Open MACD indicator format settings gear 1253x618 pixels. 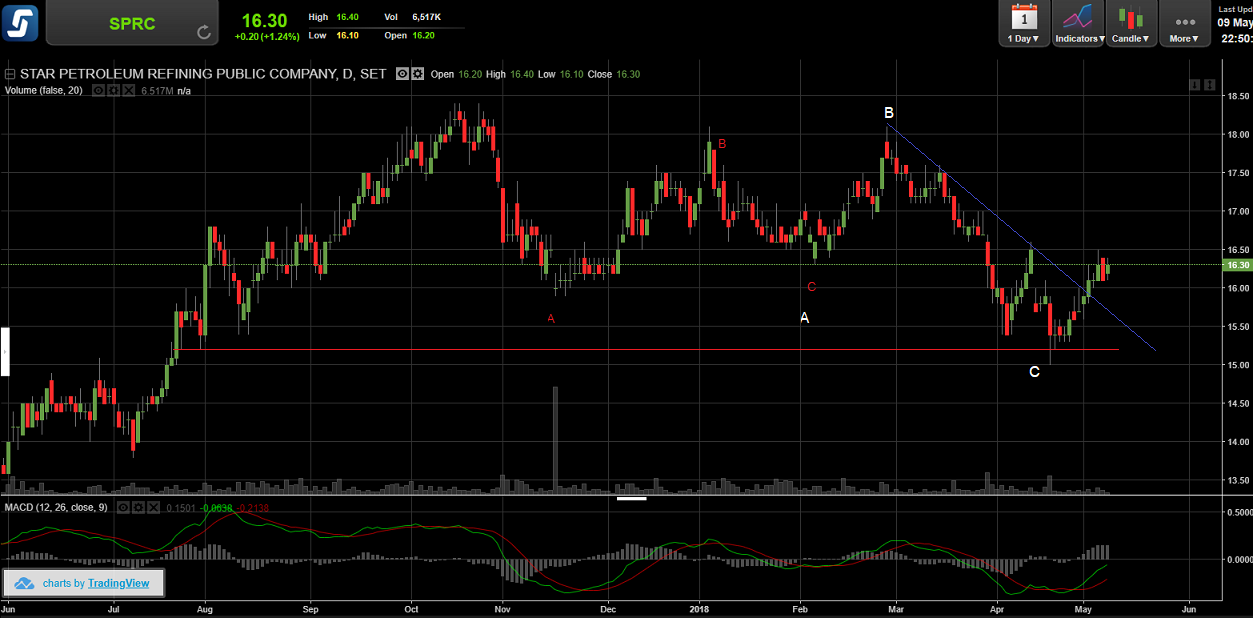(x=139, y=508)
